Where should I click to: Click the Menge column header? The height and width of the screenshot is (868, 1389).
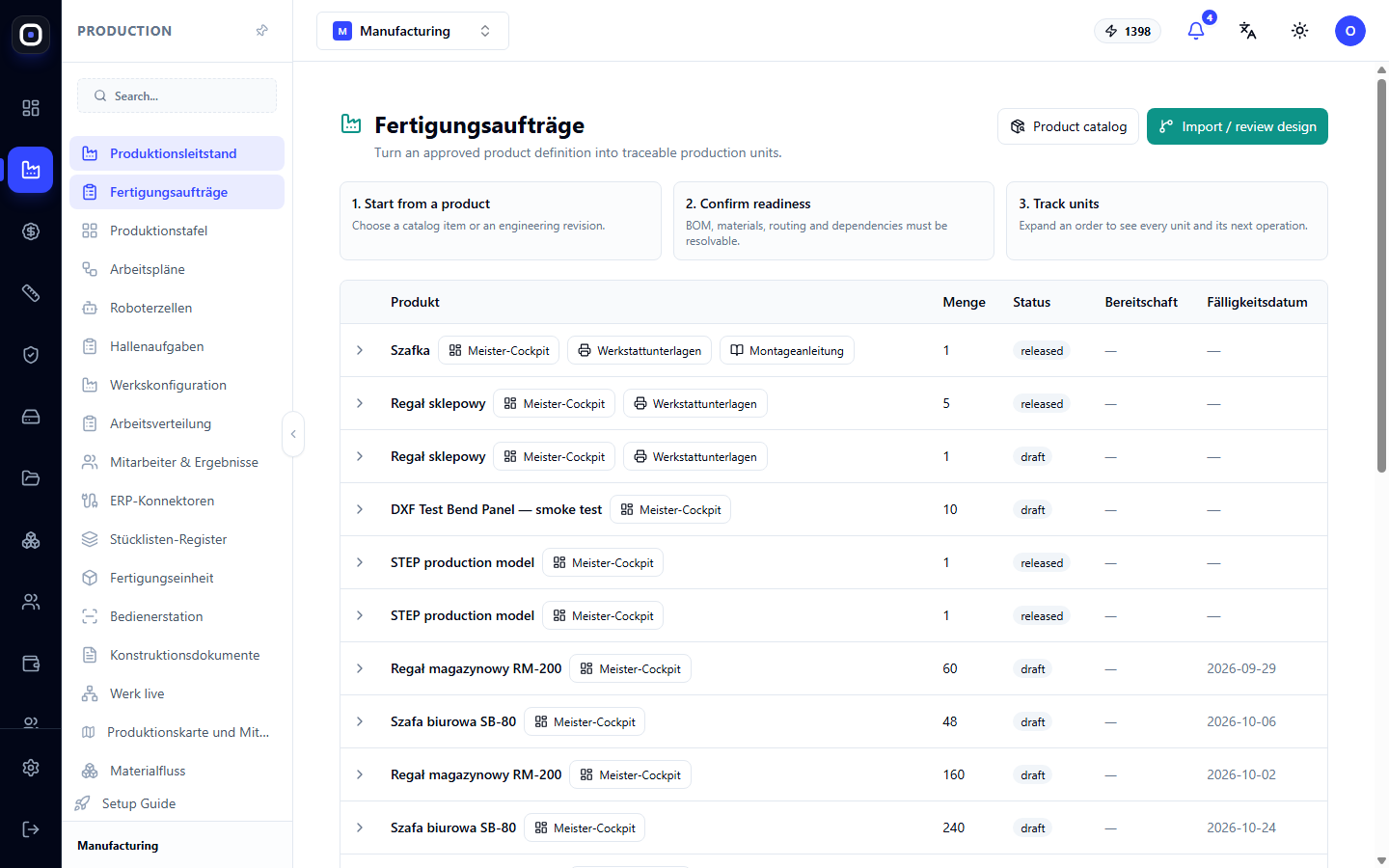click(x=964, y=302)
